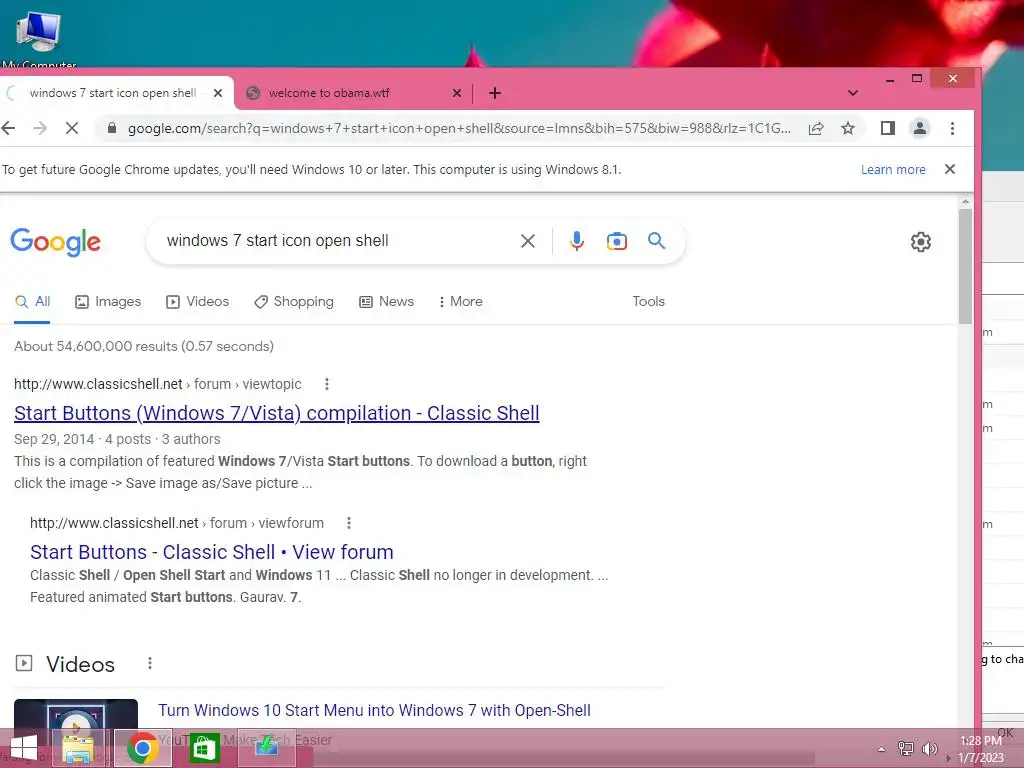Switch to Shopping results
1024x768 pixels.
(295, 302)
